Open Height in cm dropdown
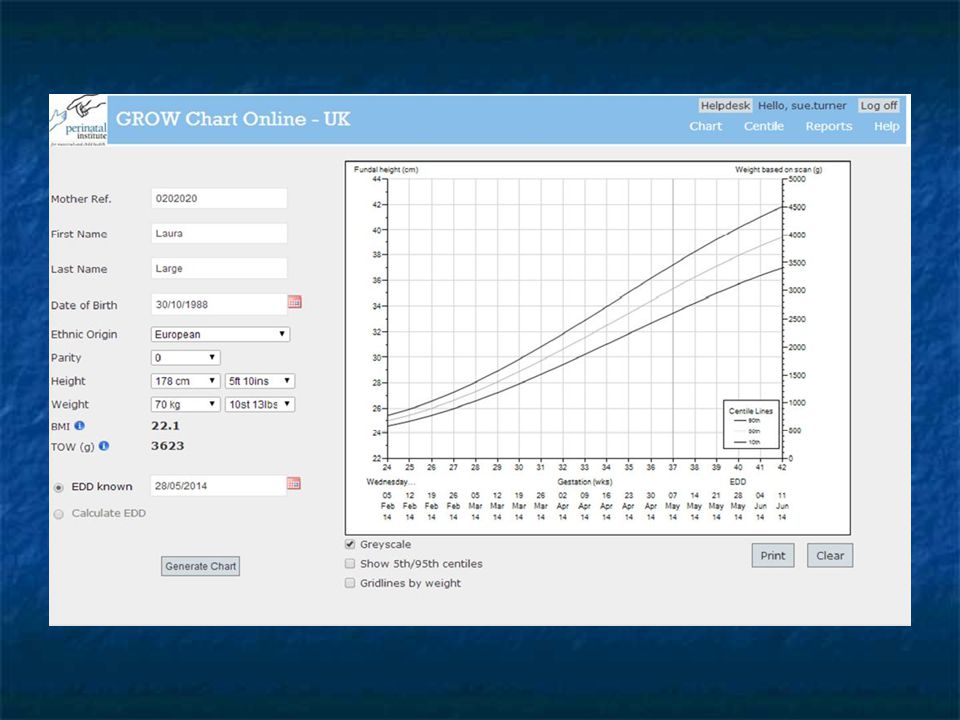 (186, 381)
